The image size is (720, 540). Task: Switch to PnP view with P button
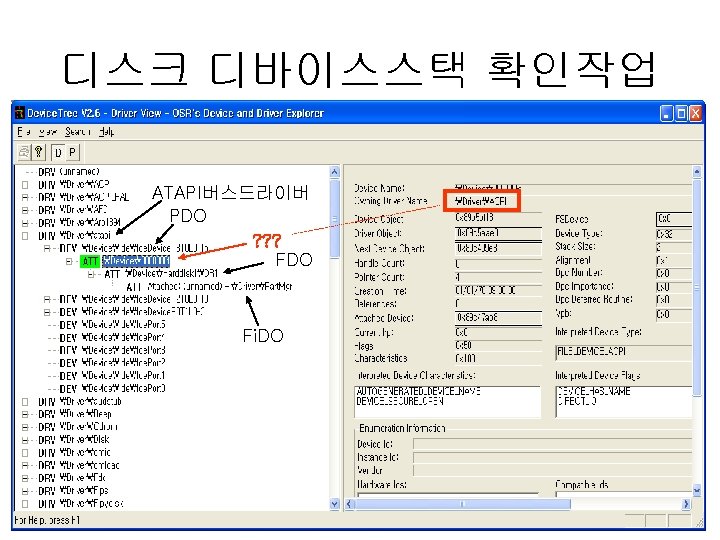[x=73, y=152]
